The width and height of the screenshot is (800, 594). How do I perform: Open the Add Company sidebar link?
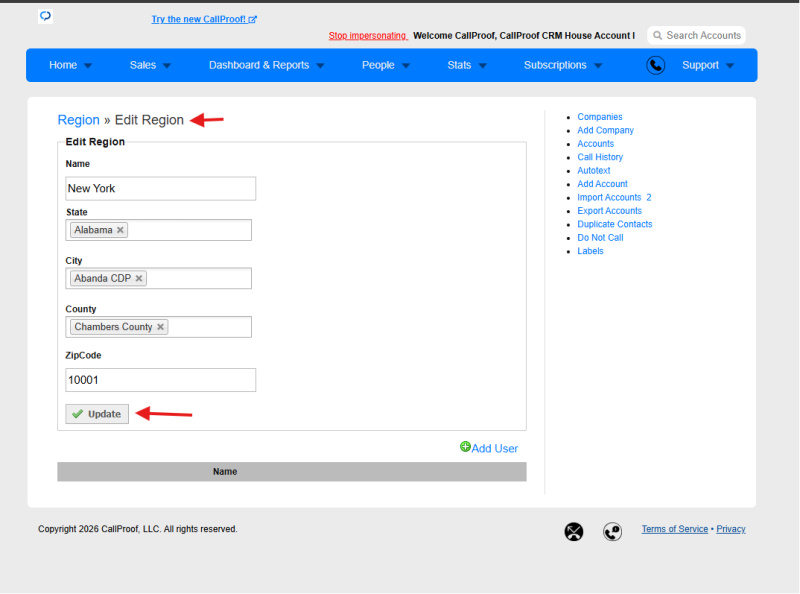606,130
